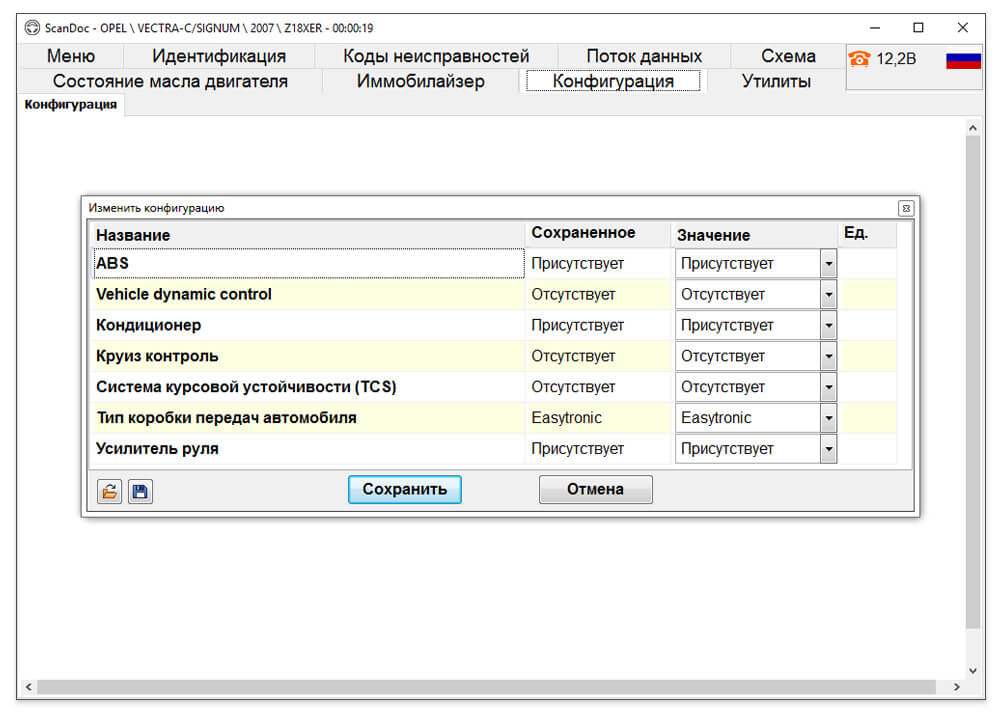Click the orange phone connection icon

click(x=859, y=59)
